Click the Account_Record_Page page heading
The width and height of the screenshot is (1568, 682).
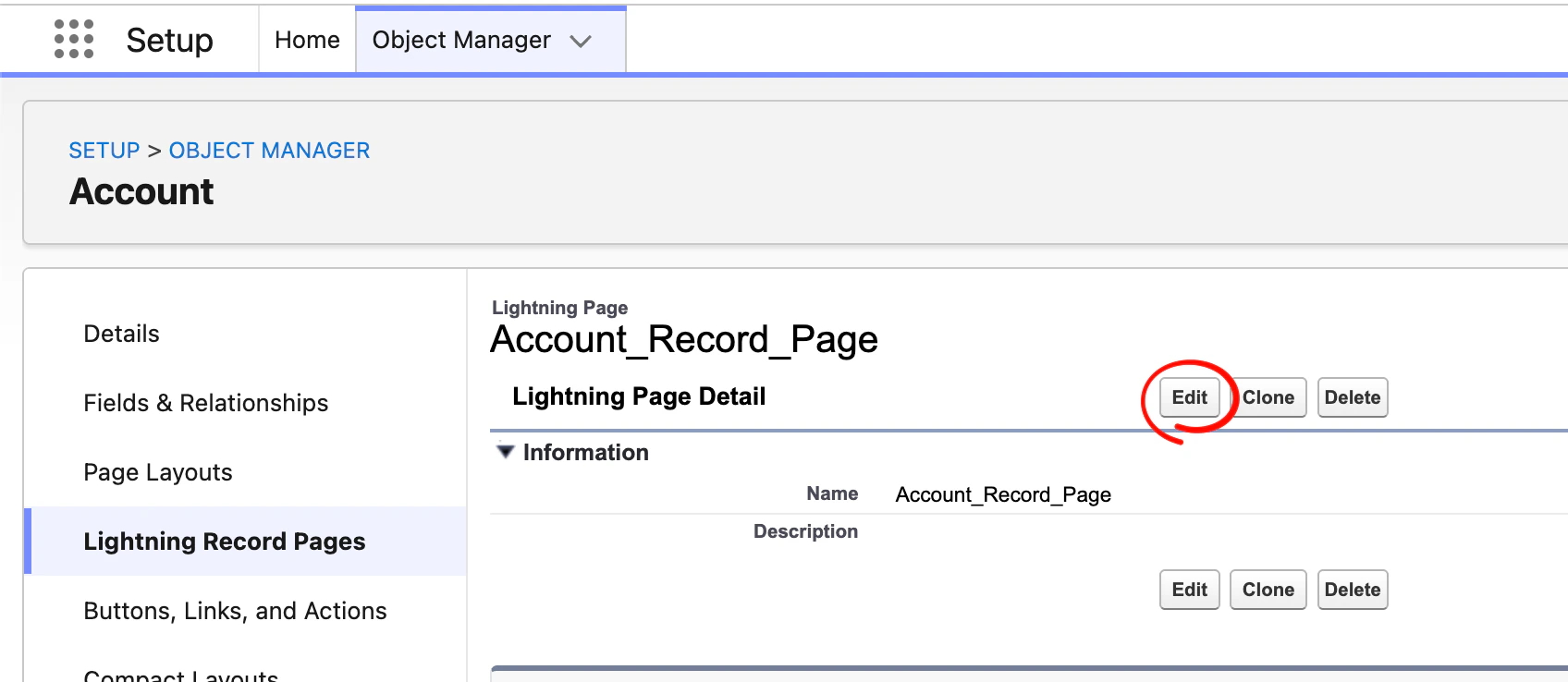[684, 340]
